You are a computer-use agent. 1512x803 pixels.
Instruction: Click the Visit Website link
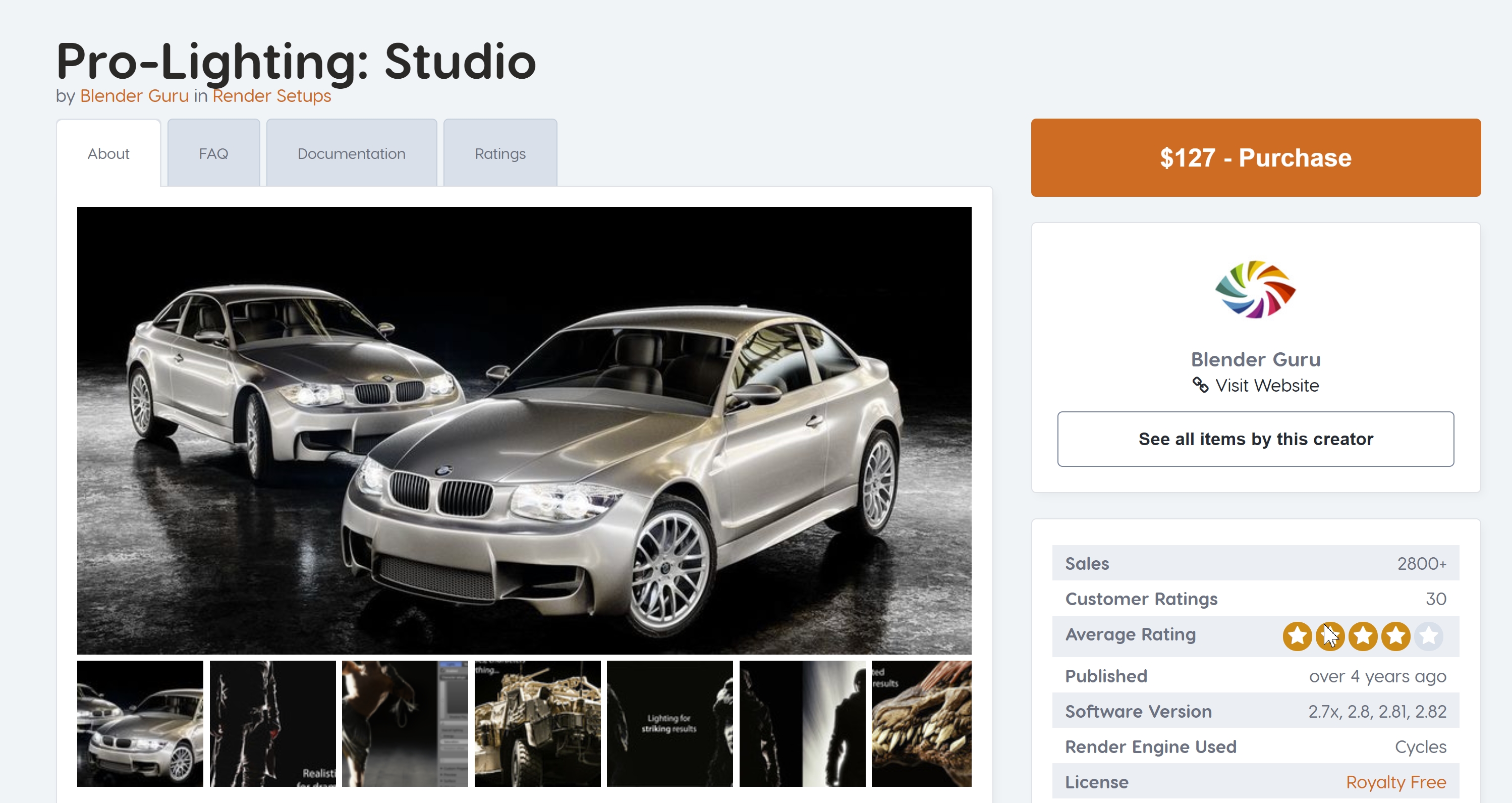coord(1267,386)
